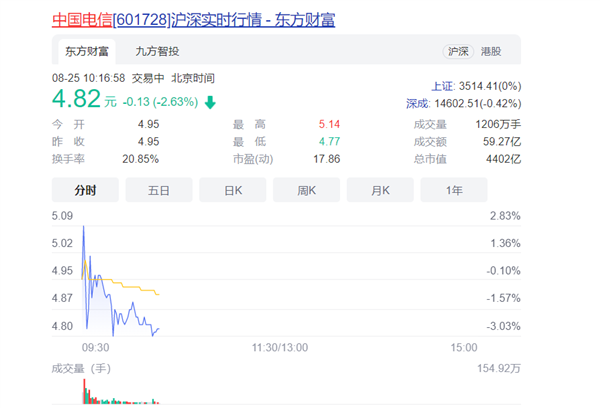600x408 pixels.
Task: Show the 分时 intraday chart
Action: point(84,190)
